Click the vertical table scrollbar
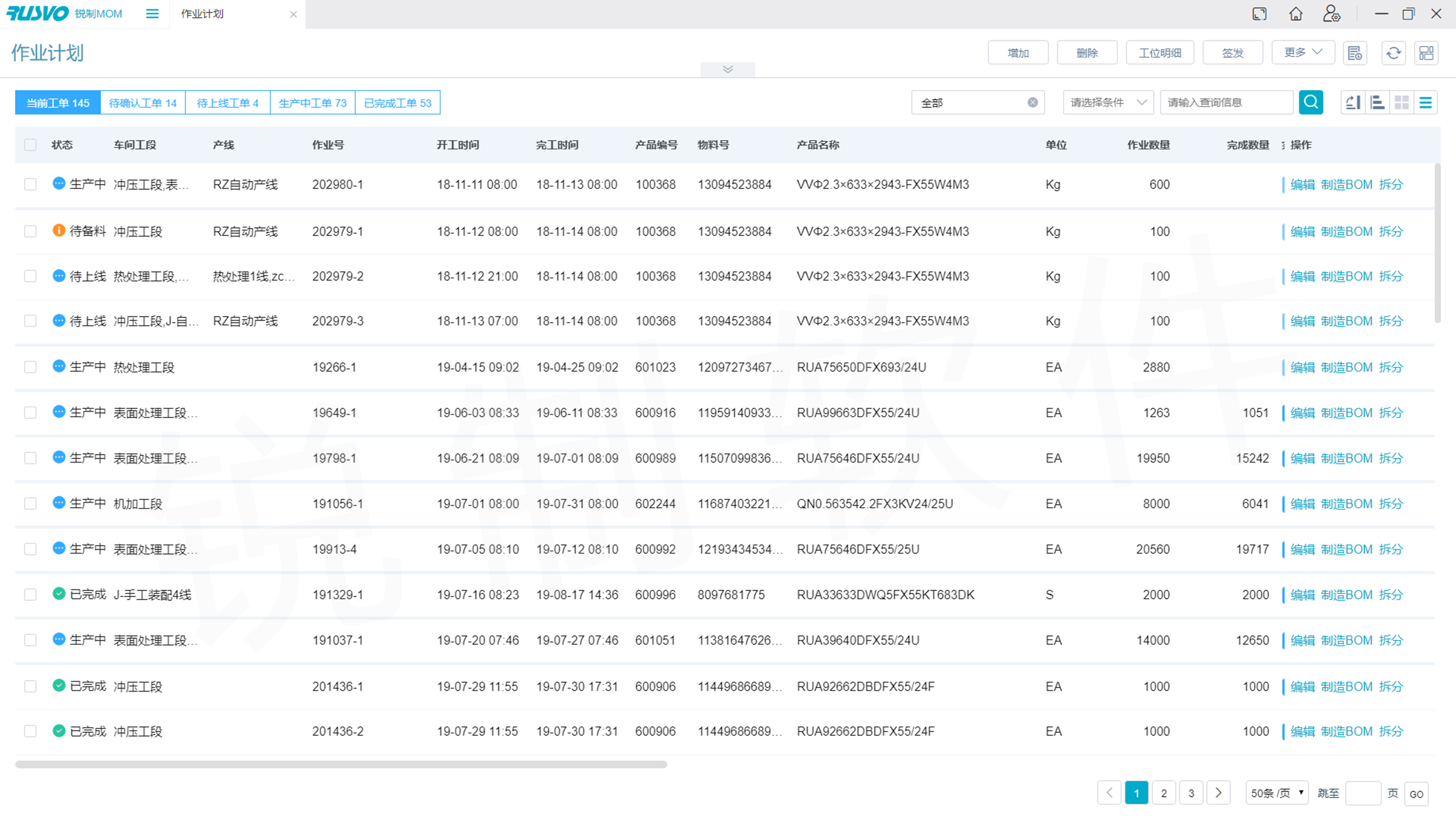 [1437, 243]
